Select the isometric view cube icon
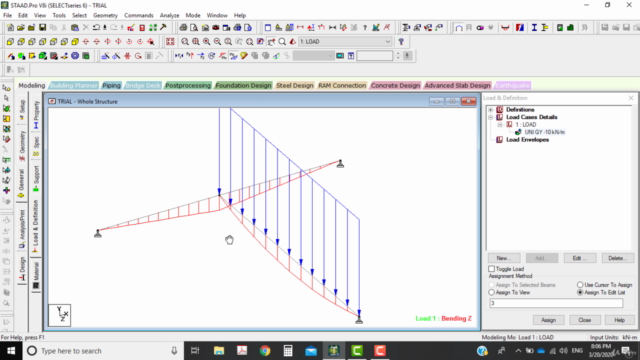The image size is (640, 360). (x=75, y=42)
